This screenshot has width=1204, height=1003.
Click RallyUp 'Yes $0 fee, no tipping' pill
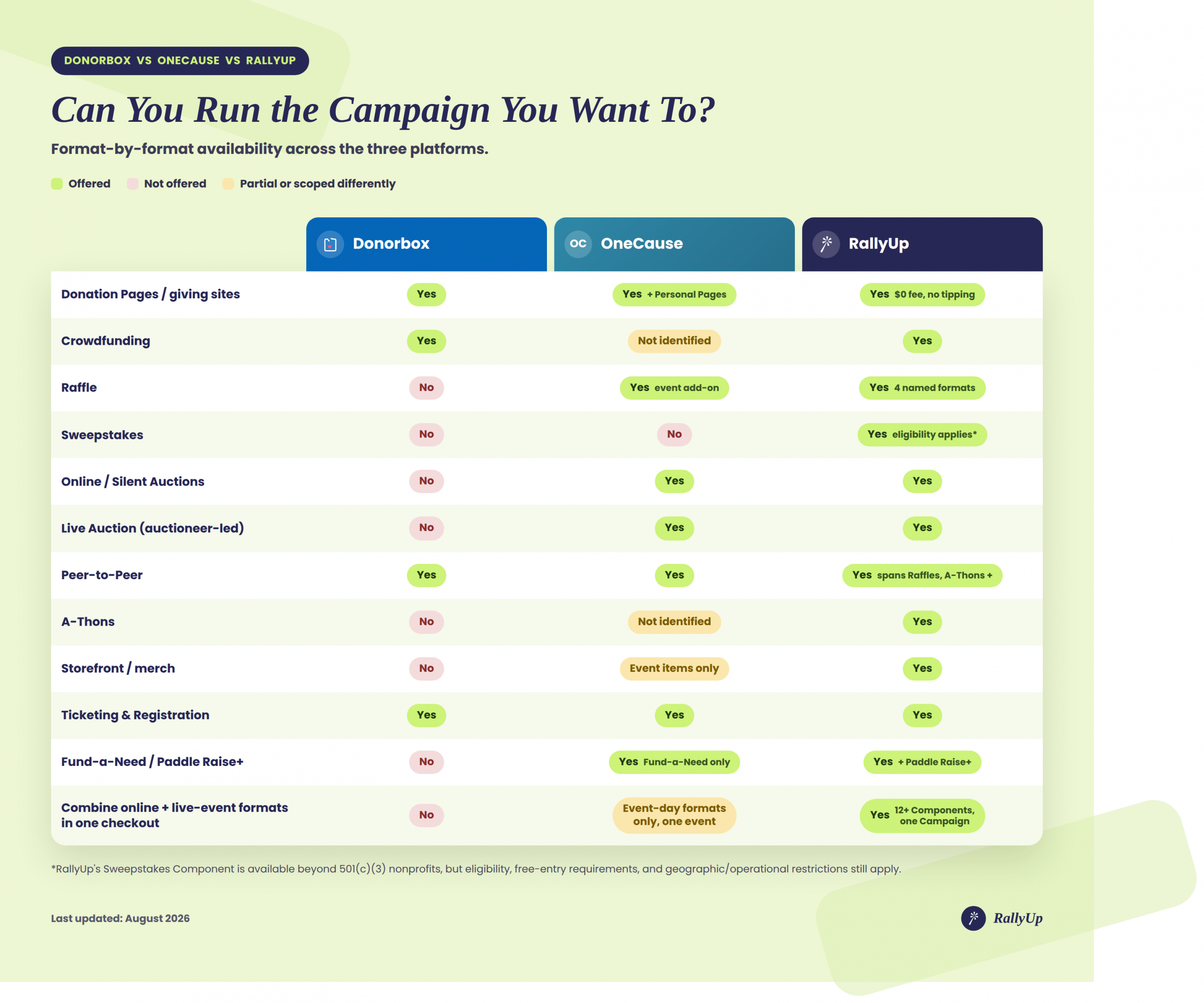coord(922,295)
